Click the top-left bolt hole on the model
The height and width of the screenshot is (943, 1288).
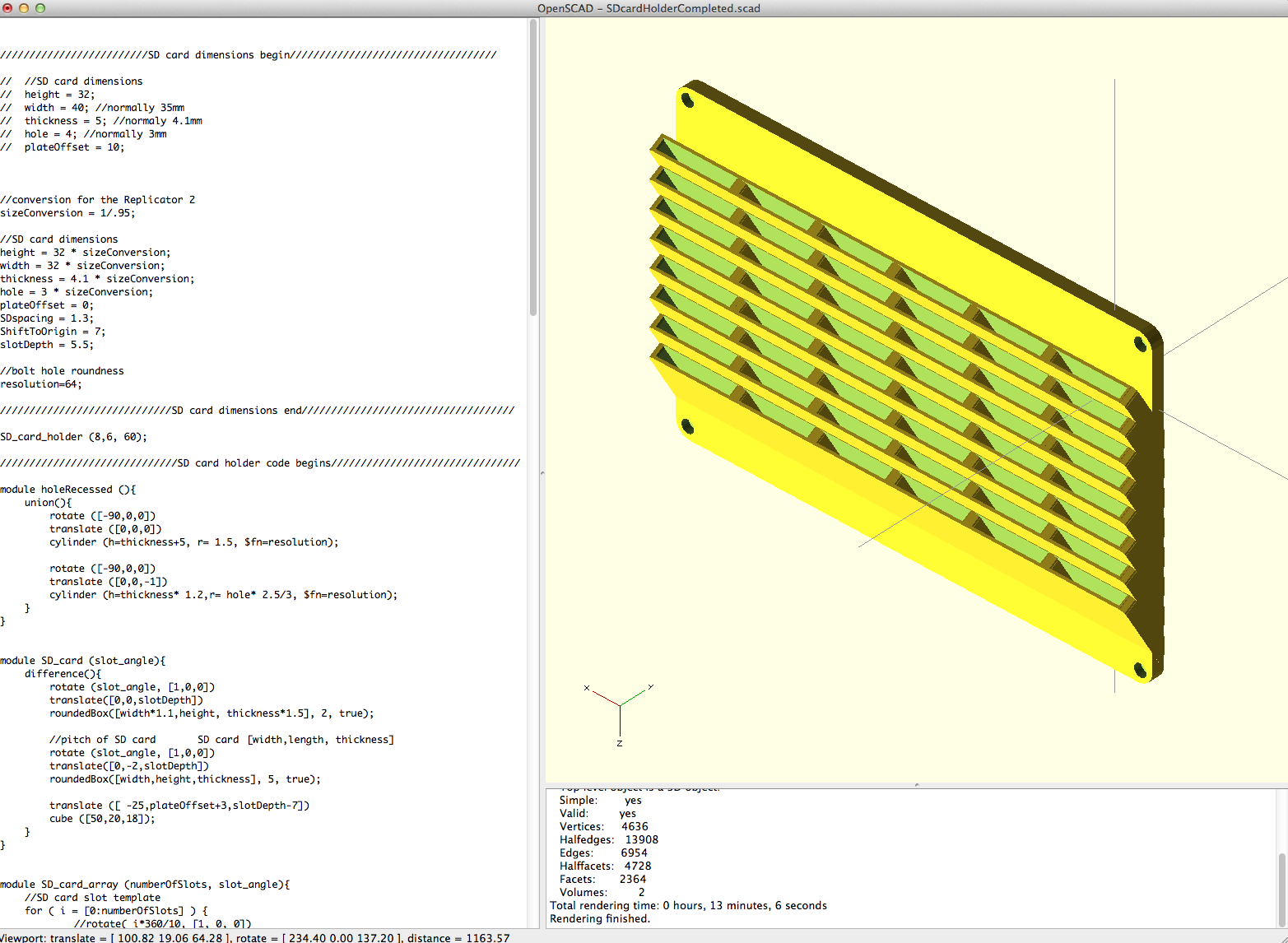tap(687, 100)
